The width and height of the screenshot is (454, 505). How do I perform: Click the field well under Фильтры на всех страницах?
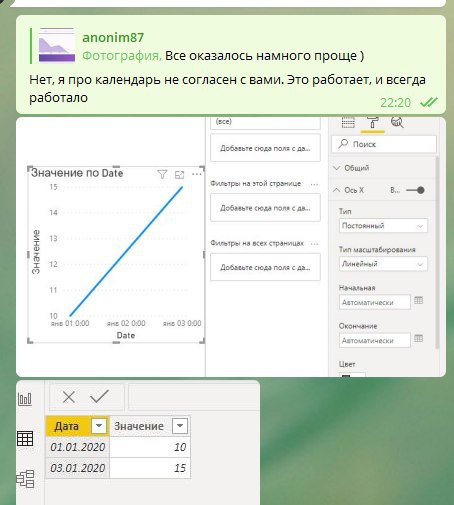pyautogui.click(x=265, y=267)
